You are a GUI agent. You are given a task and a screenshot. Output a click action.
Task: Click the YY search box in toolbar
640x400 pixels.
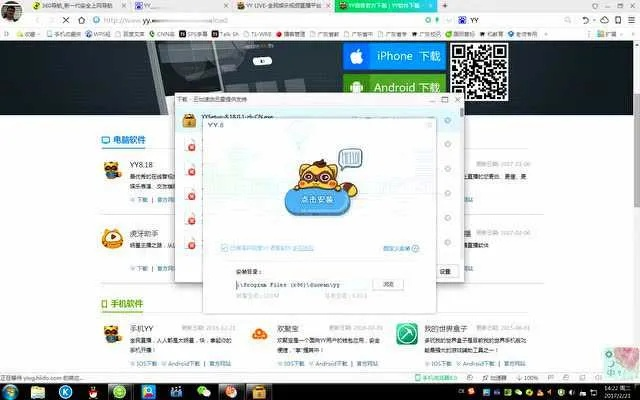click(x=514, y=20)
